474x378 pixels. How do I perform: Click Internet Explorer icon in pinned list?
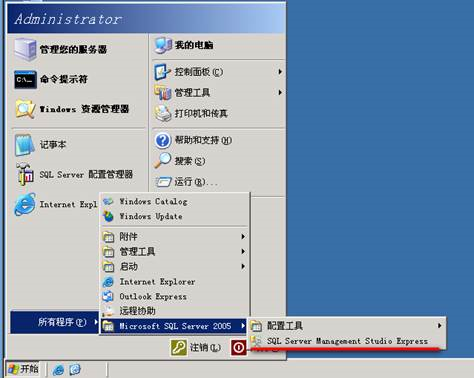click(x=25, y=204)
